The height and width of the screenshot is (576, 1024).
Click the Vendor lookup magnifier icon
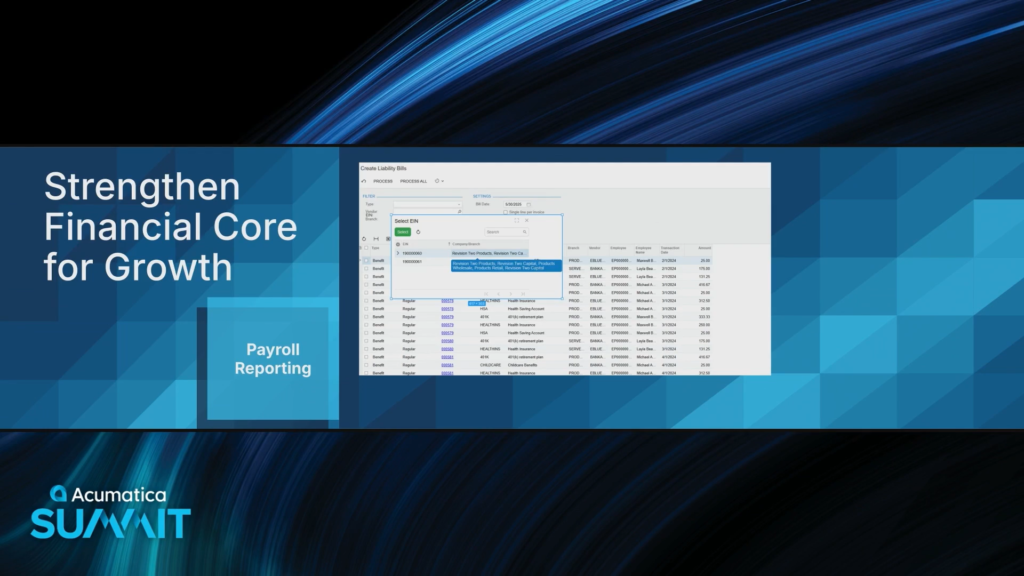point(459,212)
